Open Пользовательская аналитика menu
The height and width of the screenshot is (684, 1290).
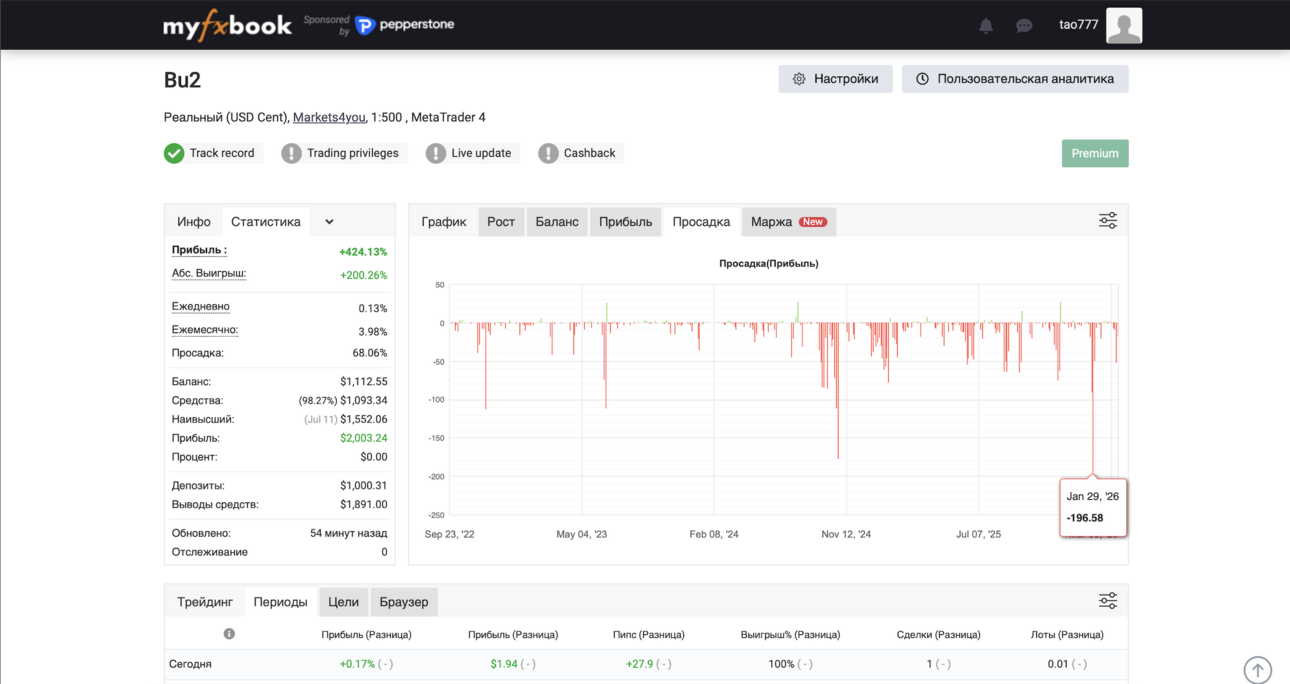point(1015,79)
